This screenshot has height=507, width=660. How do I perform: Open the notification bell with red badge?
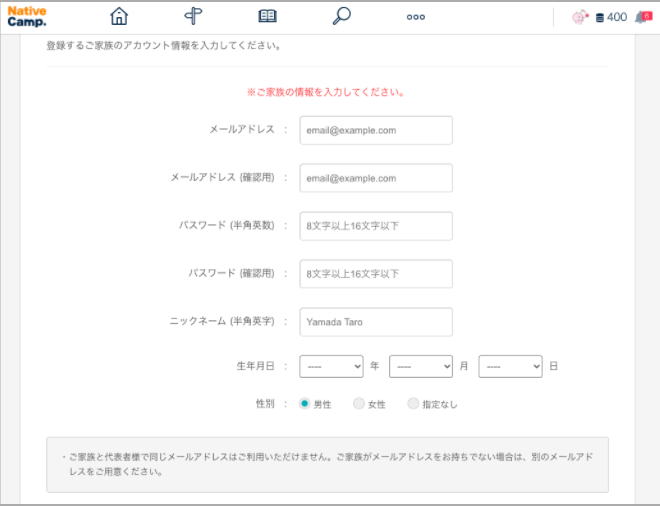point(643,17)
